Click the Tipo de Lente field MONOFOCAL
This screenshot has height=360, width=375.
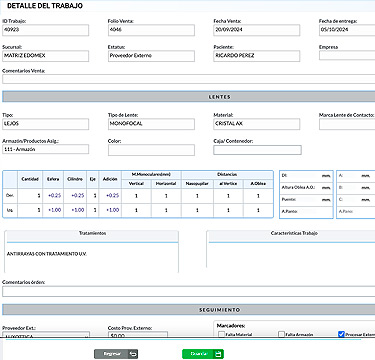151,124
